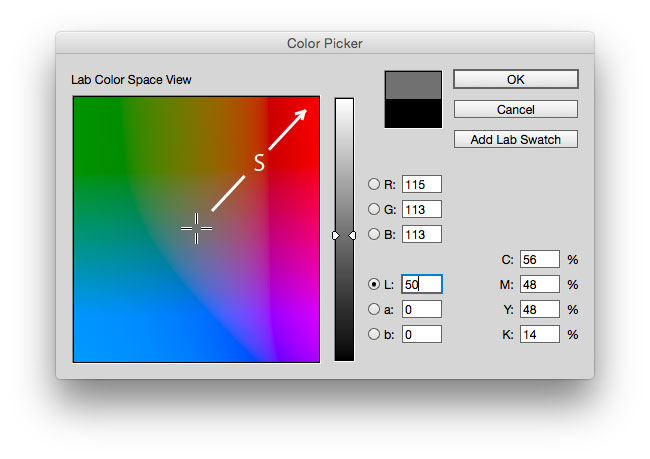This screenshot has height=459, width=650.
Task: Select the B channel radio button
Action: [374, 234]
